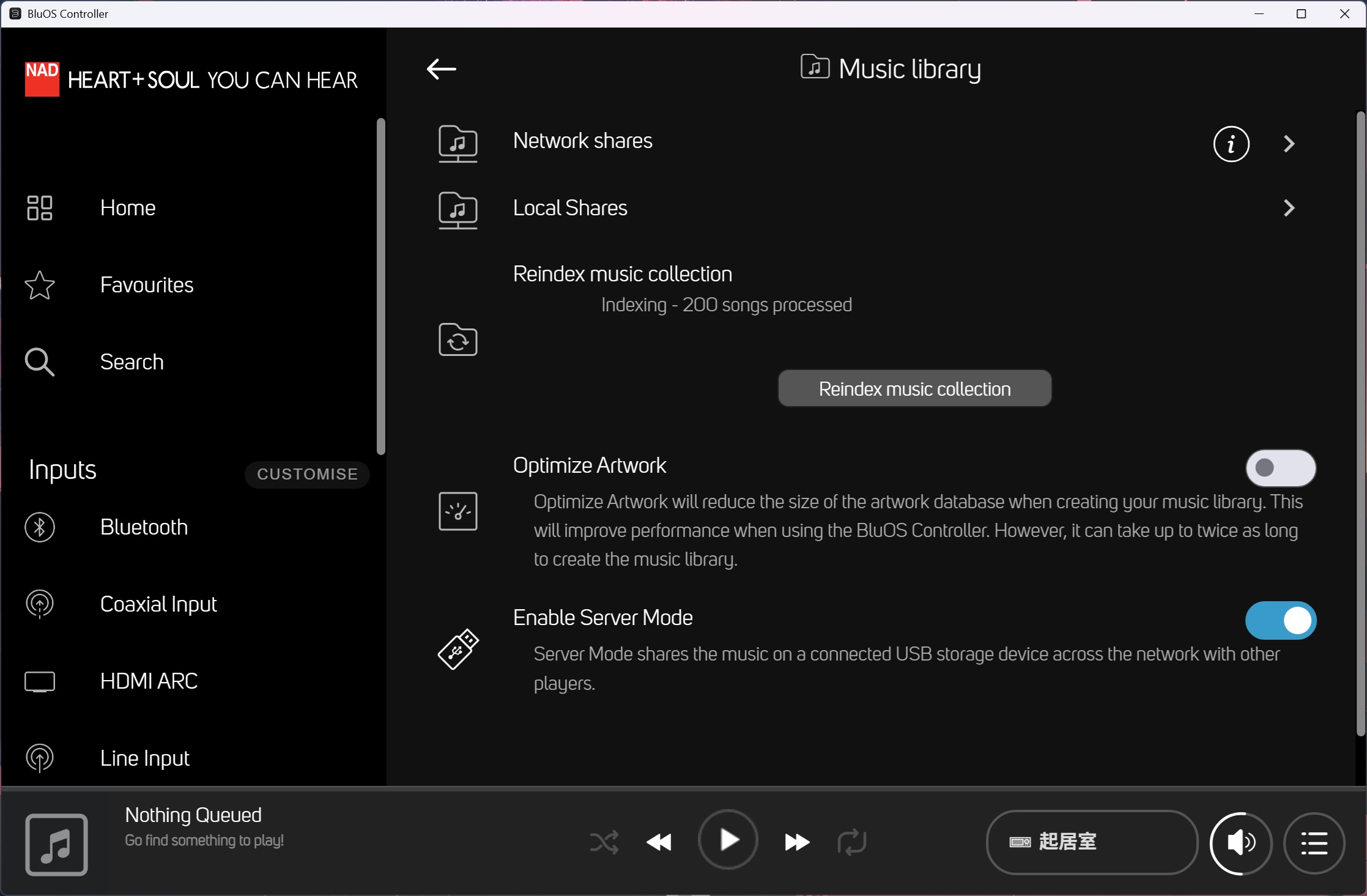Skip to the next track

(796, 842)
